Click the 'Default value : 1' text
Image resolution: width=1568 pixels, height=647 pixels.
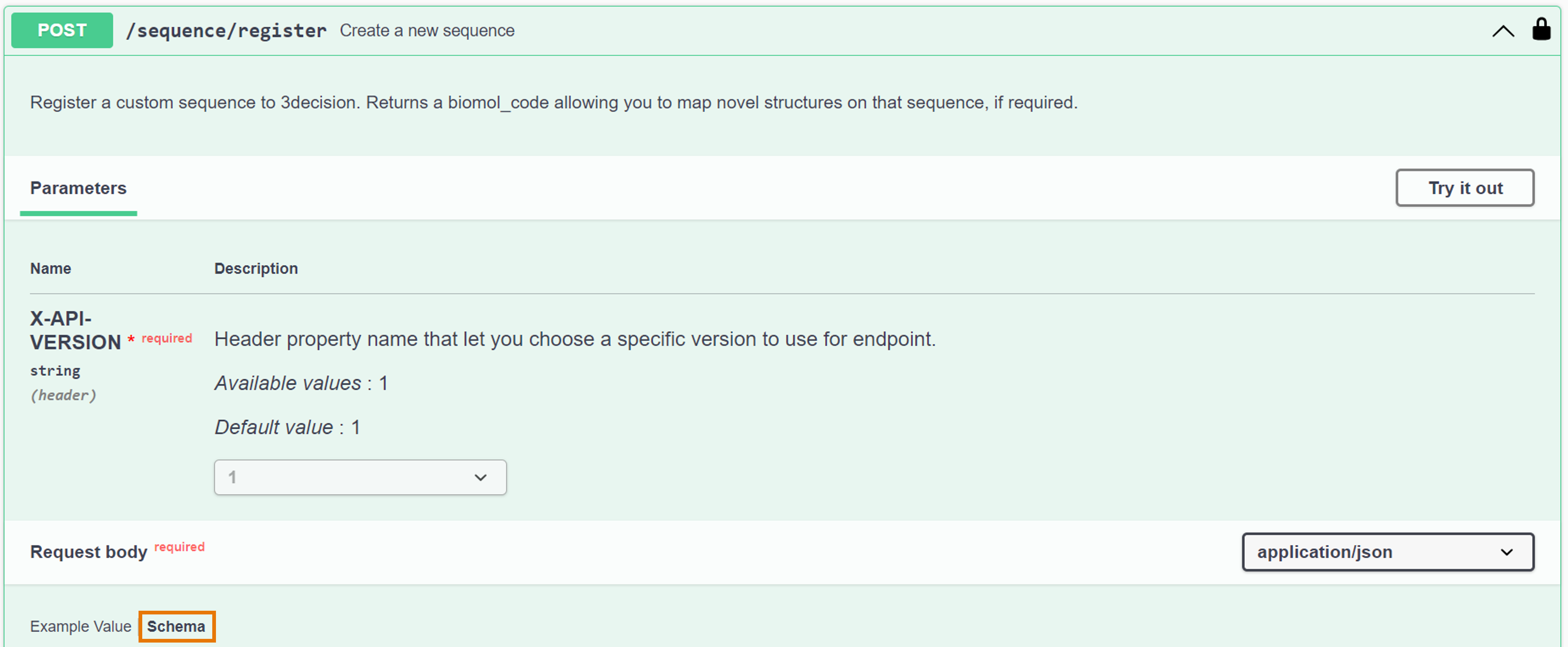(x=287, y=428)
